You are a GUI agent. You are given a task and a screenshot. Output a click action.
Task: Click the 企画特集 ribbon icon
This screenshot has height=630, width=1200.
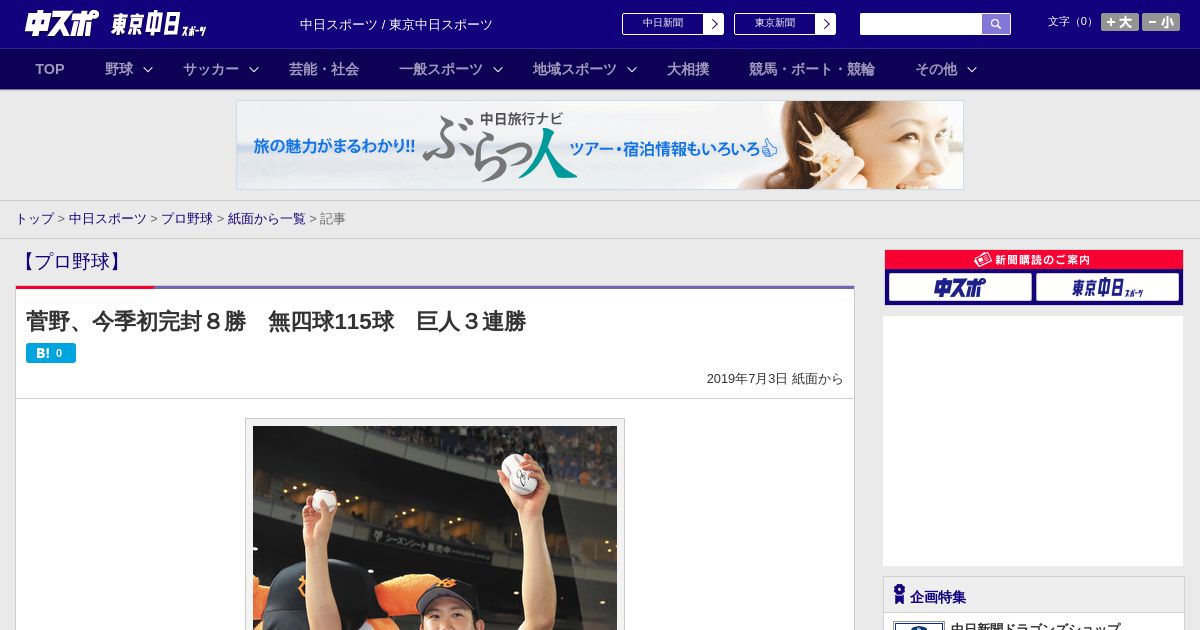click(899, 595)
